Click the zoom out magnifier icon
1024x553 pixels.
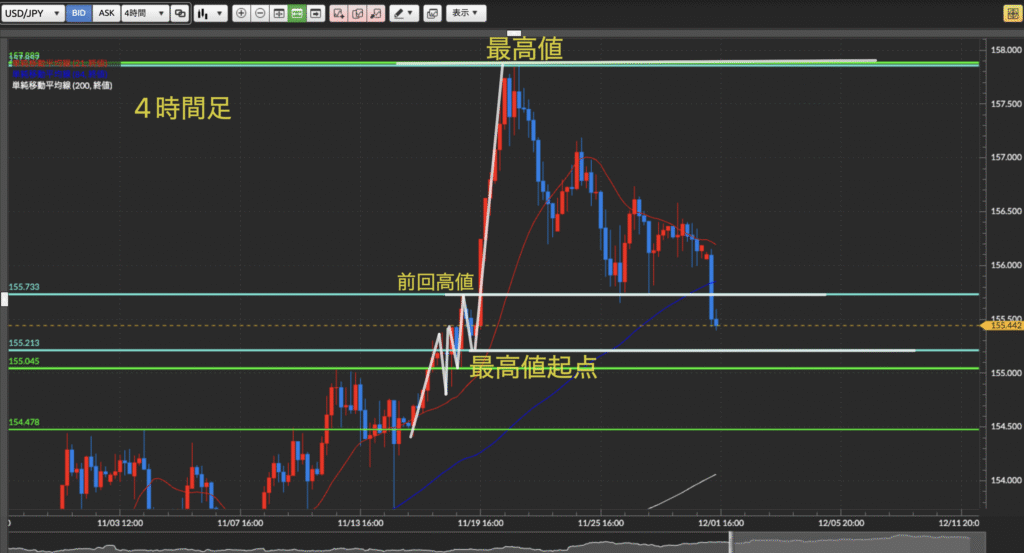point(260,14)
